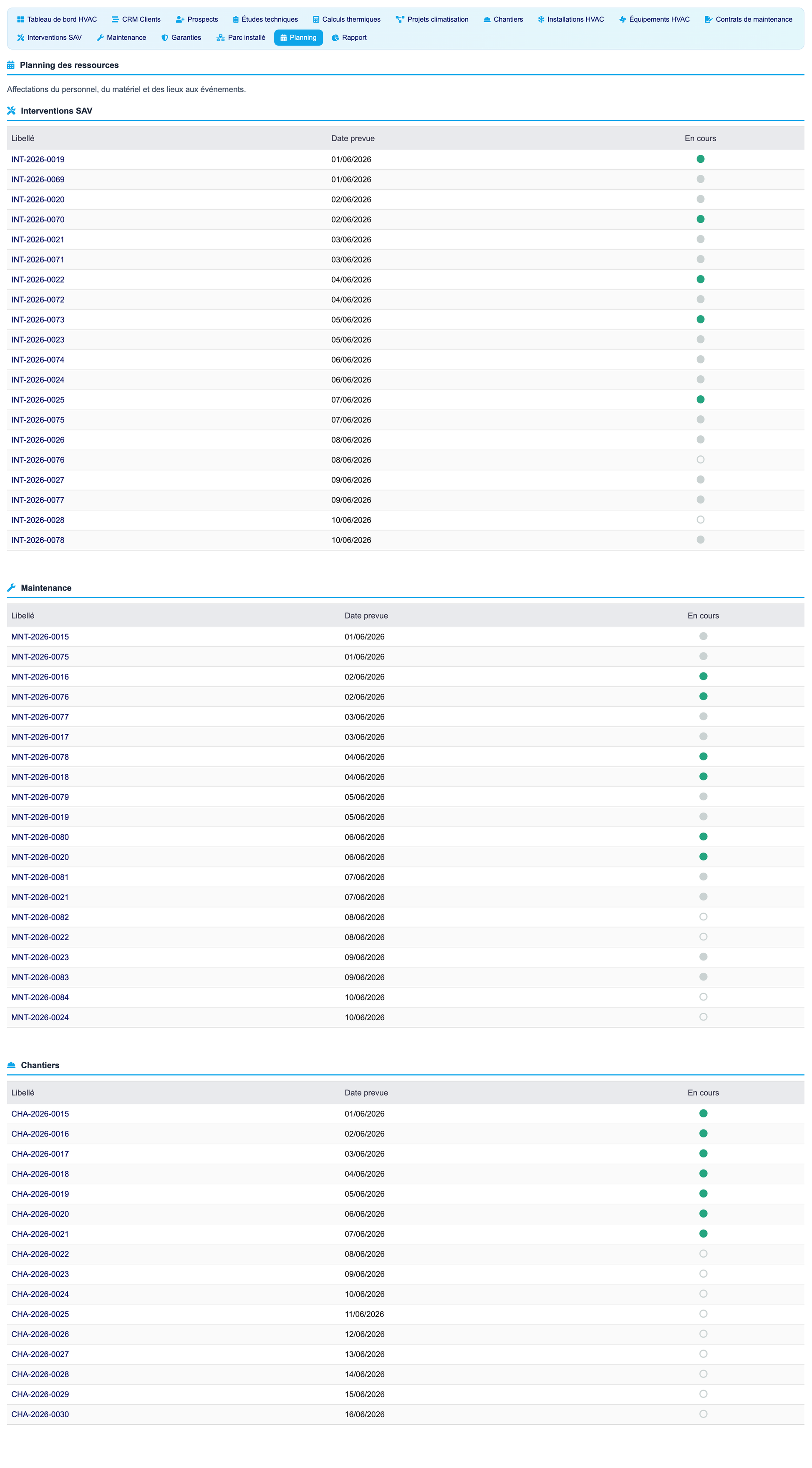Open maintenance MNT-2026-0020 link
Screen dimensions: 812x1468
tap(40, 857)
